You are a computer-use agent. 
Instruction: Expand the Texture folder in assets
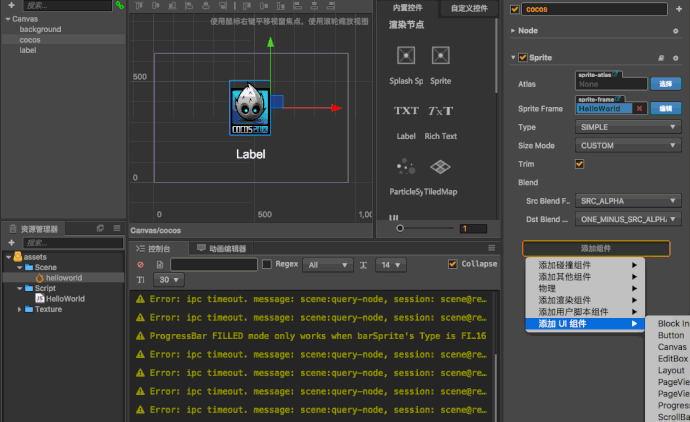point(20,309)
